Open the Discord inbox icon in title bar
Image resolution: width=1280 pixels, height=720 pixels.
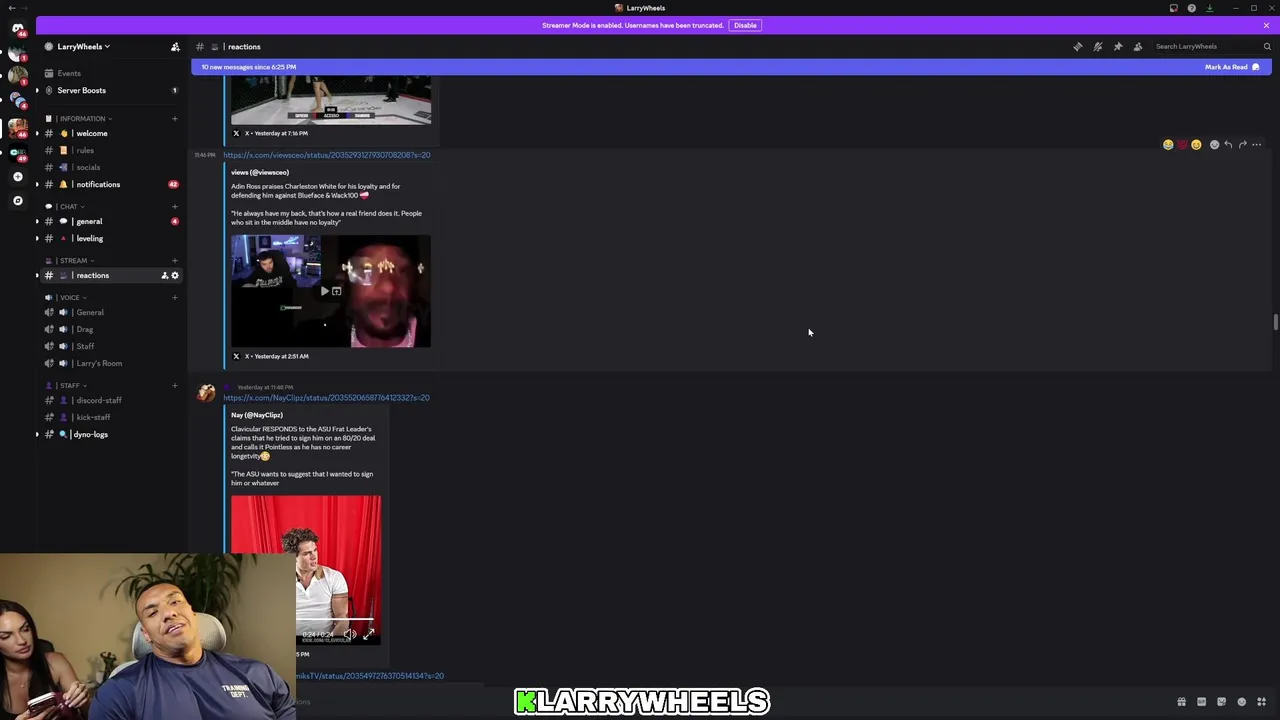point(1174,8)
